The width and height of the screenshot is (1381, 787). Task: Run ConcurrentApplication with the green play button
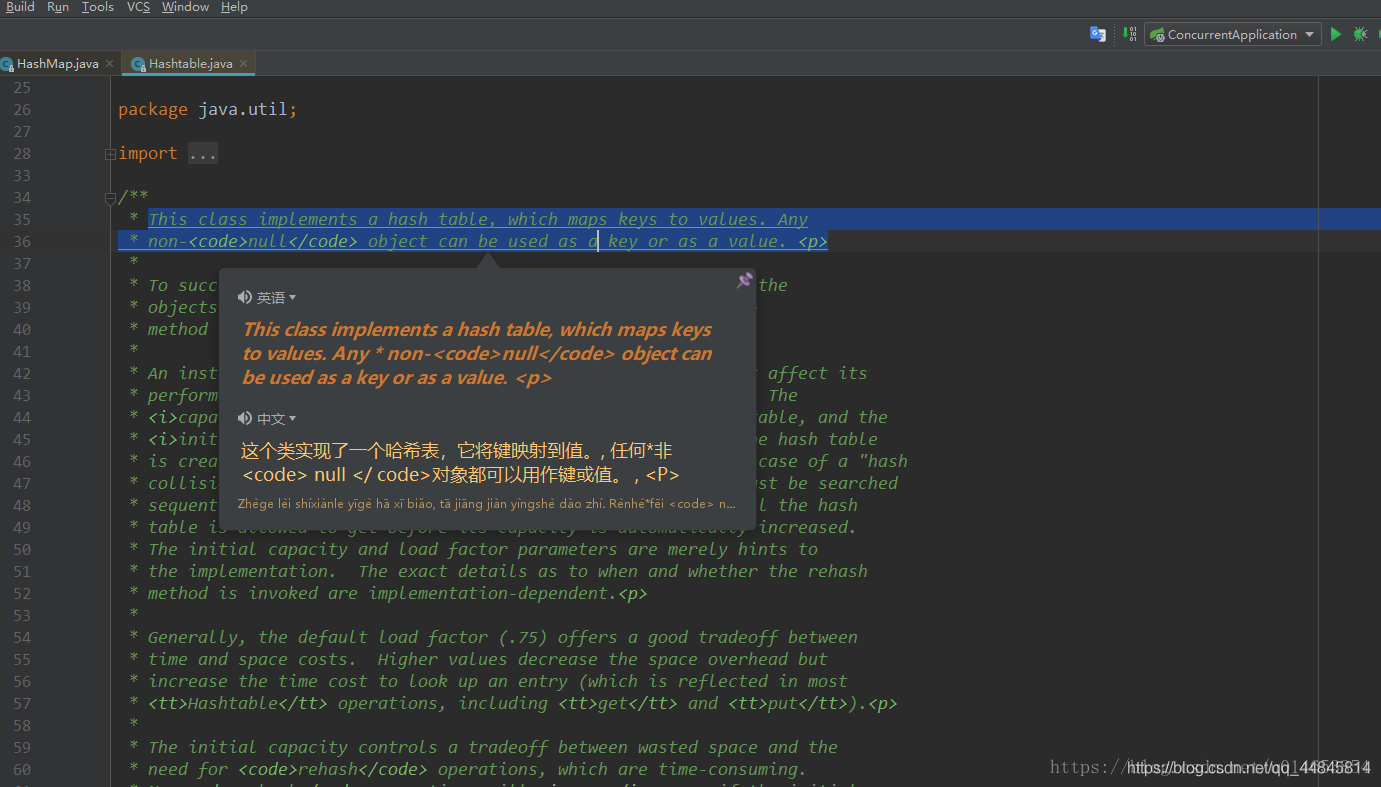tap(1335, 34)
